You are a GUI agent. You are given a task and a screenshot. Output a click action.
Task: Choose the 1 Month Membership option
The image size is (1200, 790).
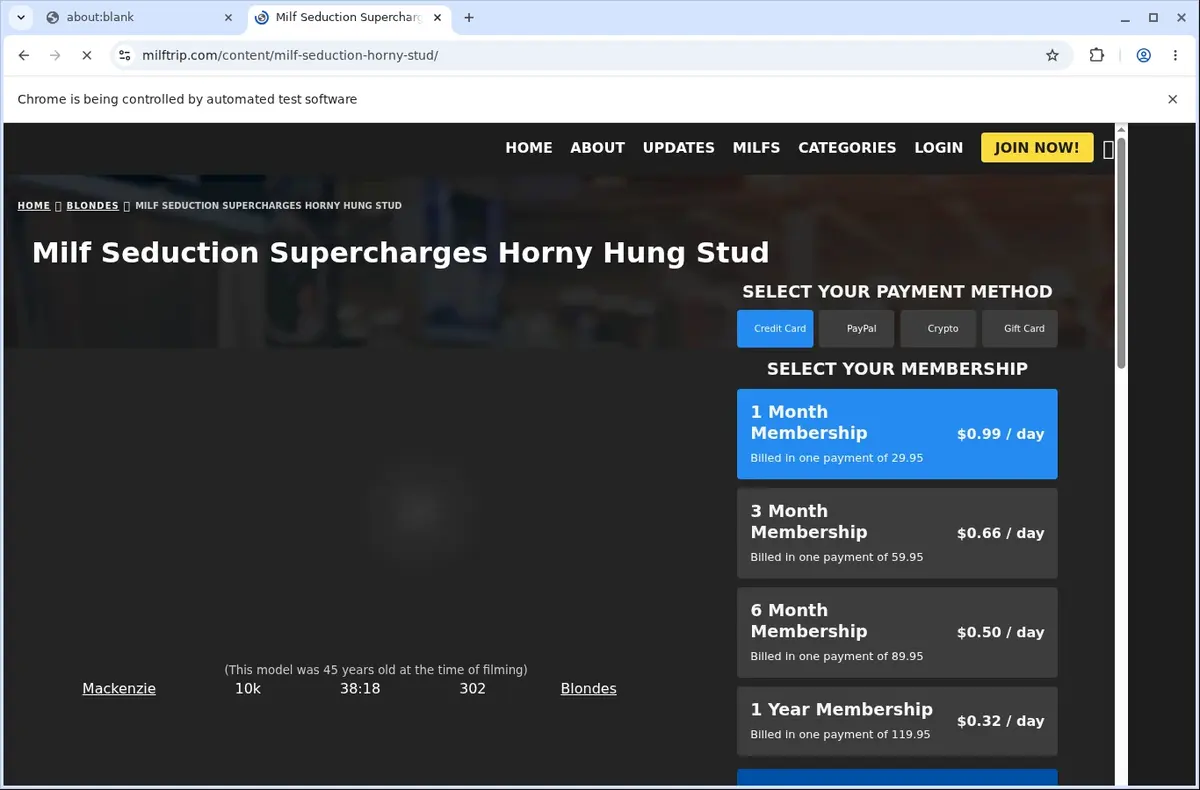coord(897,434)
